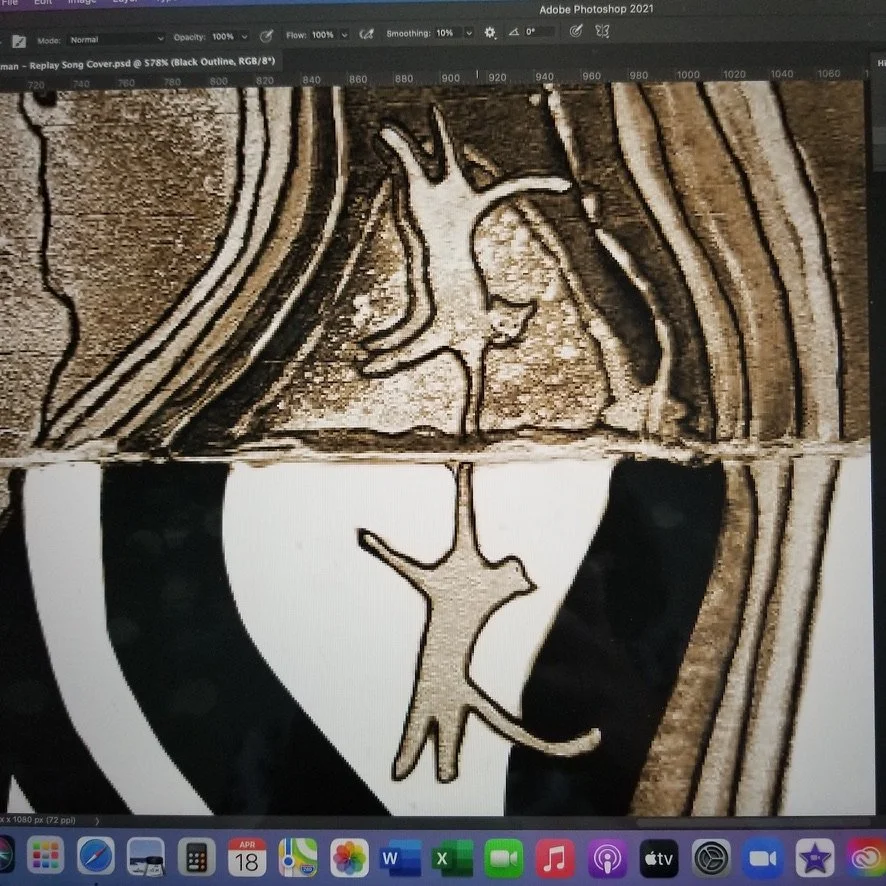Open FaceTime from the Dock
886x886 pixels.
click(x=503, y=858)
